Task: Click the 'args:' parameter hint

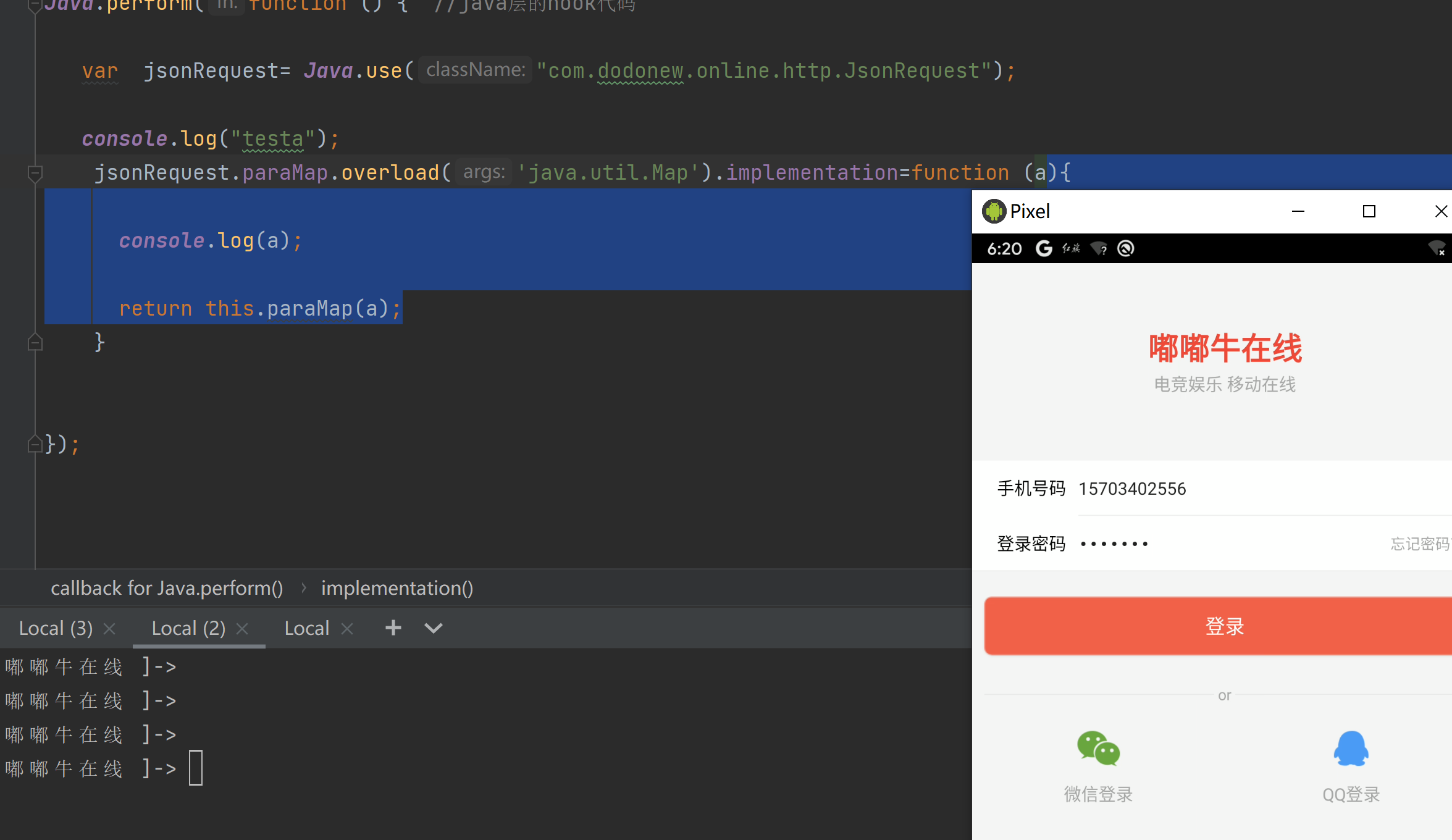Action: 484,172
